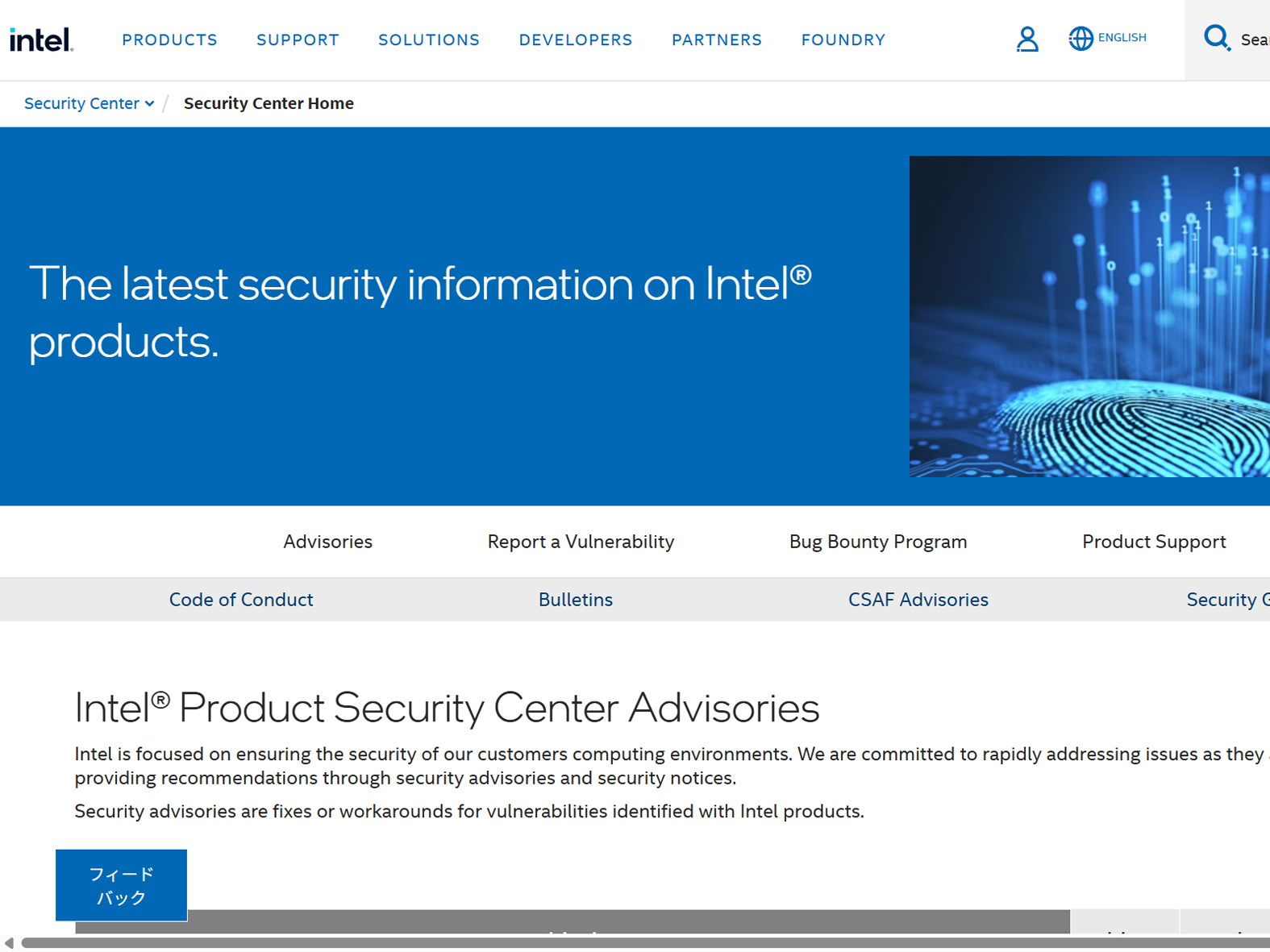Open the Support menu

[298, 39]
